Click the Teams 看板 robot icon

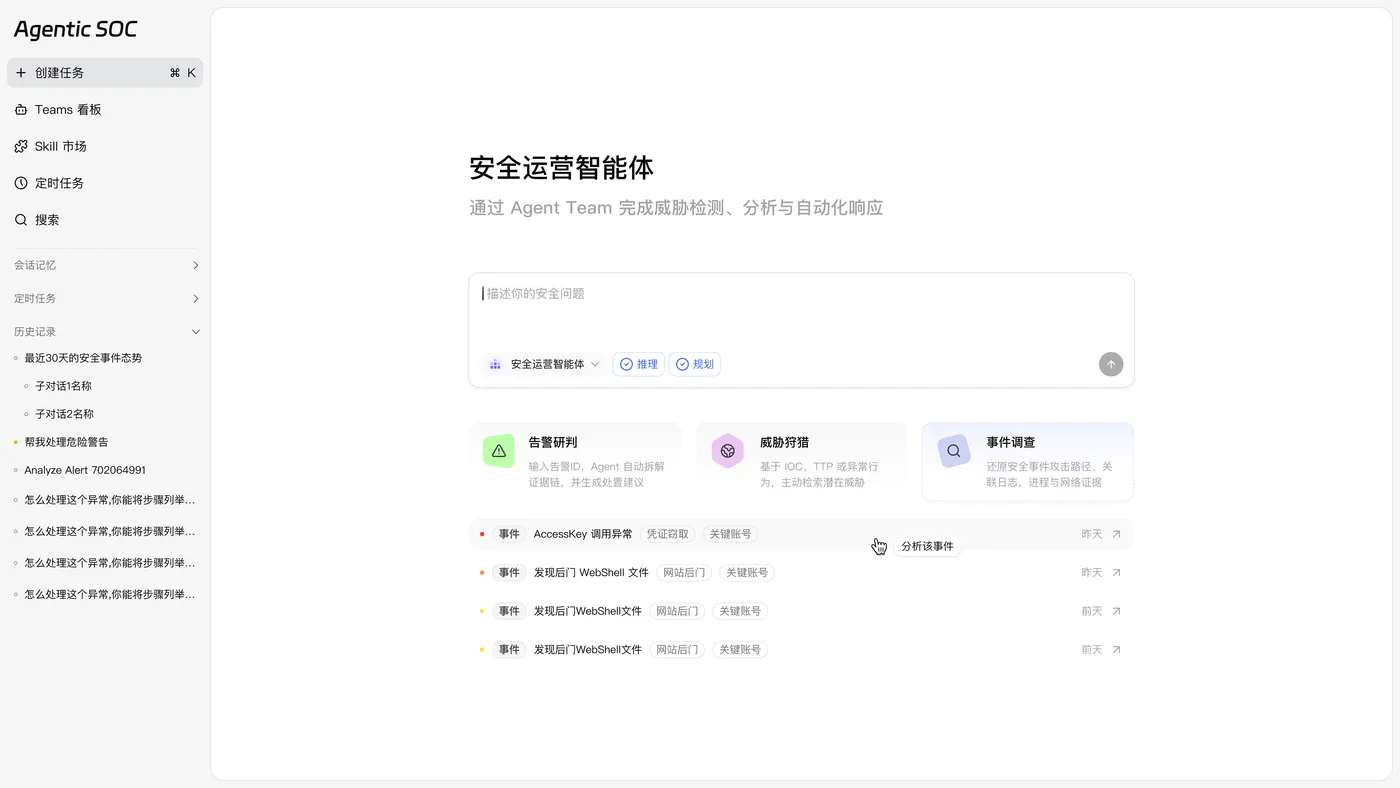click(x=21, y=110)
